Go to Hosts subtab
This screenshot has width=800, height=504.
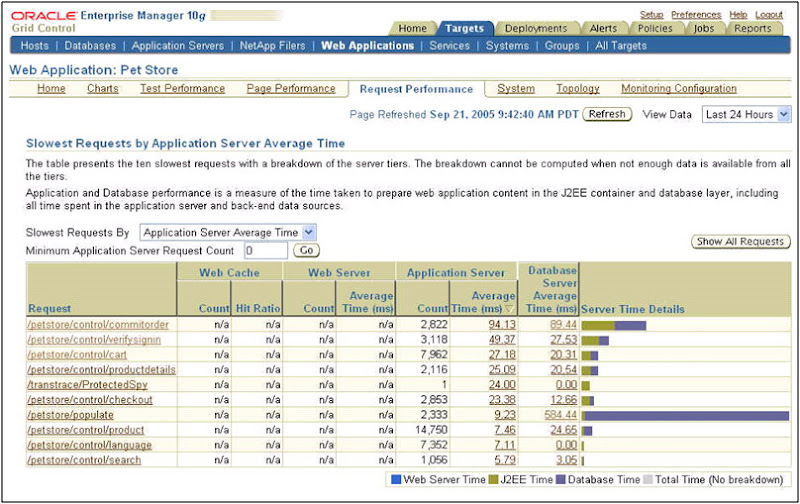[35, 45]
